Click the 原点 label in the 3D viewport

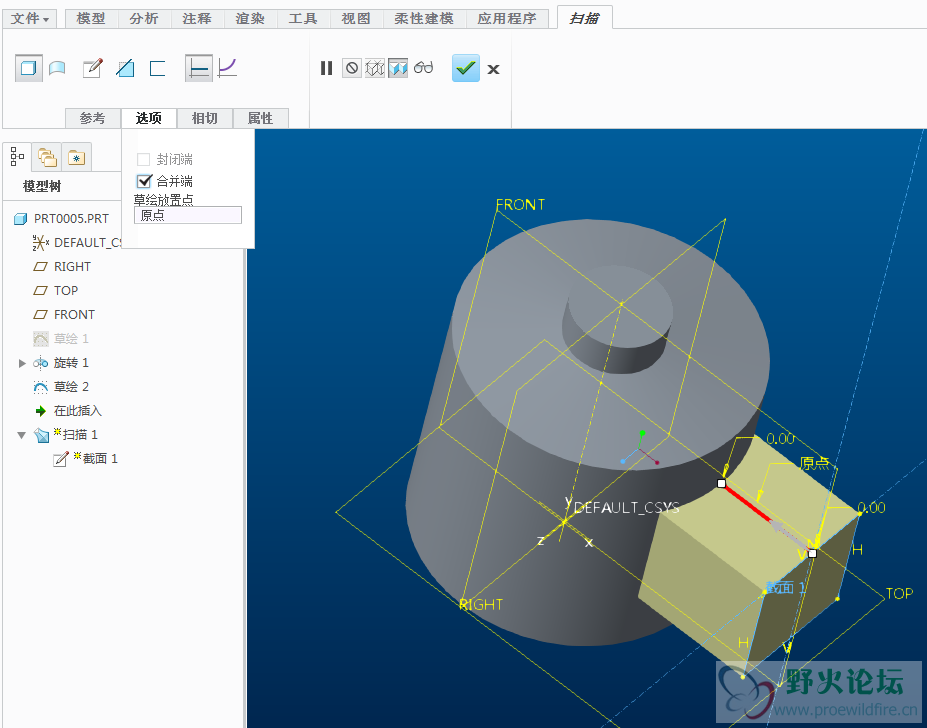(x=815, y=463)
